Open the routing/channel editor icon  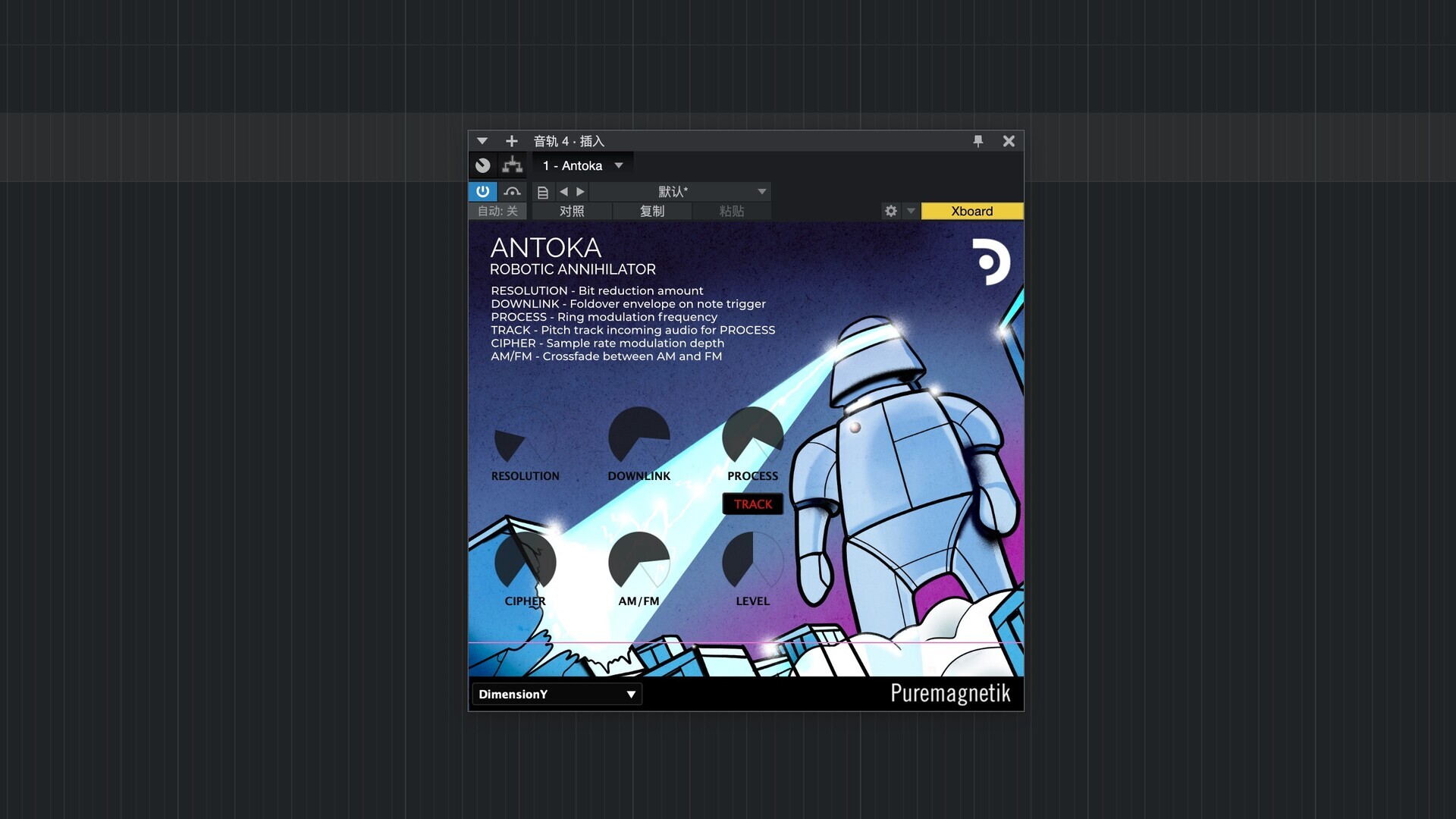click(x=513, y=165)
